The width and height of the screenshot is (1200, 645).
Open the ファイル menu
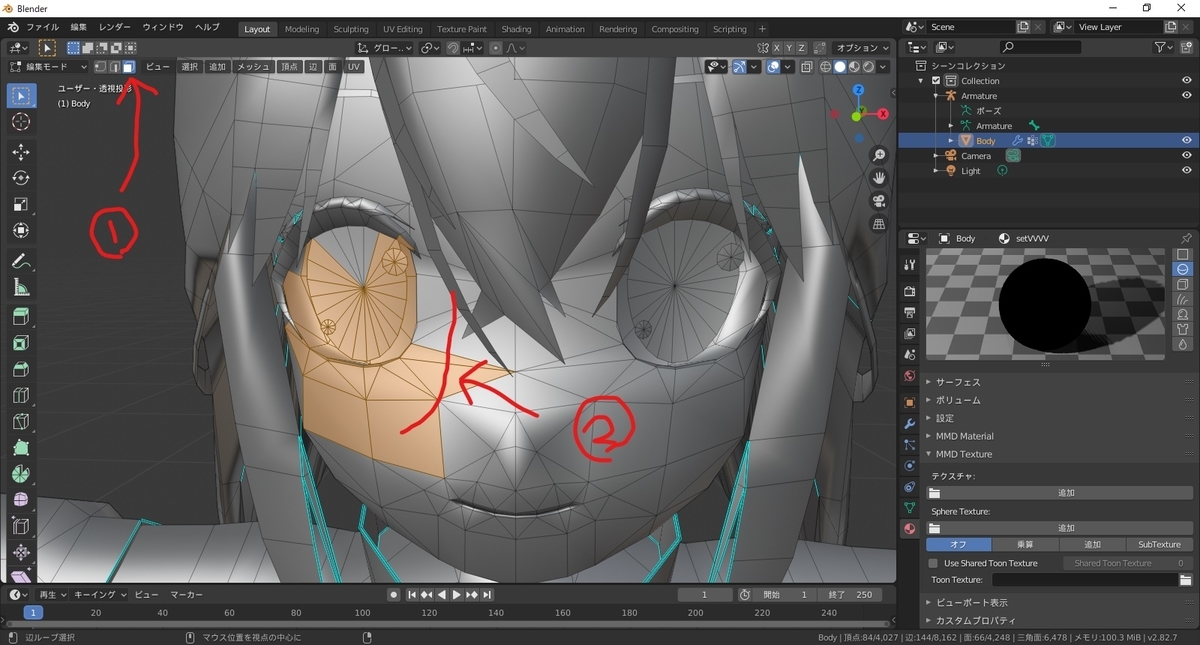[x=41, y=28]
